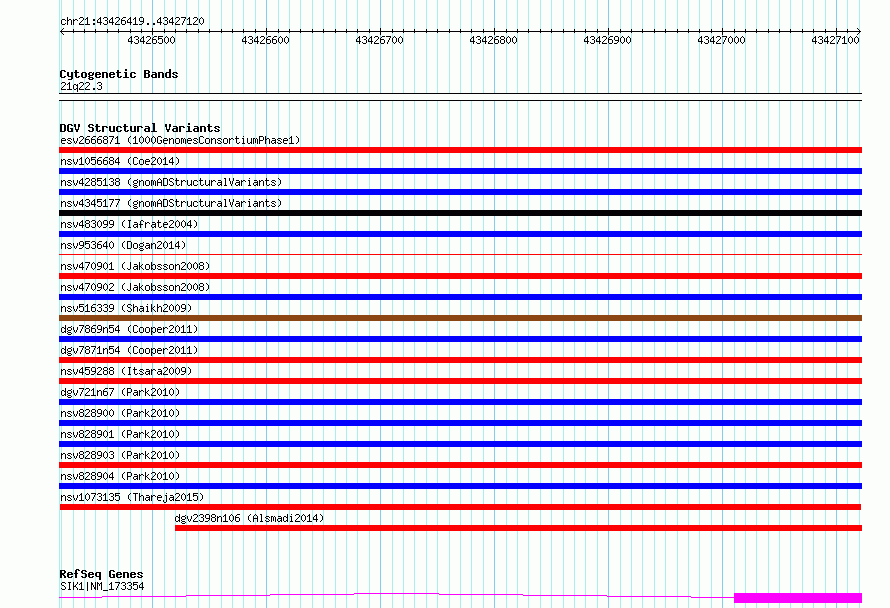The image size is (890, 608).
Task: Select nsv516339 (Shaikh2009) label
Action: [126, 308]
